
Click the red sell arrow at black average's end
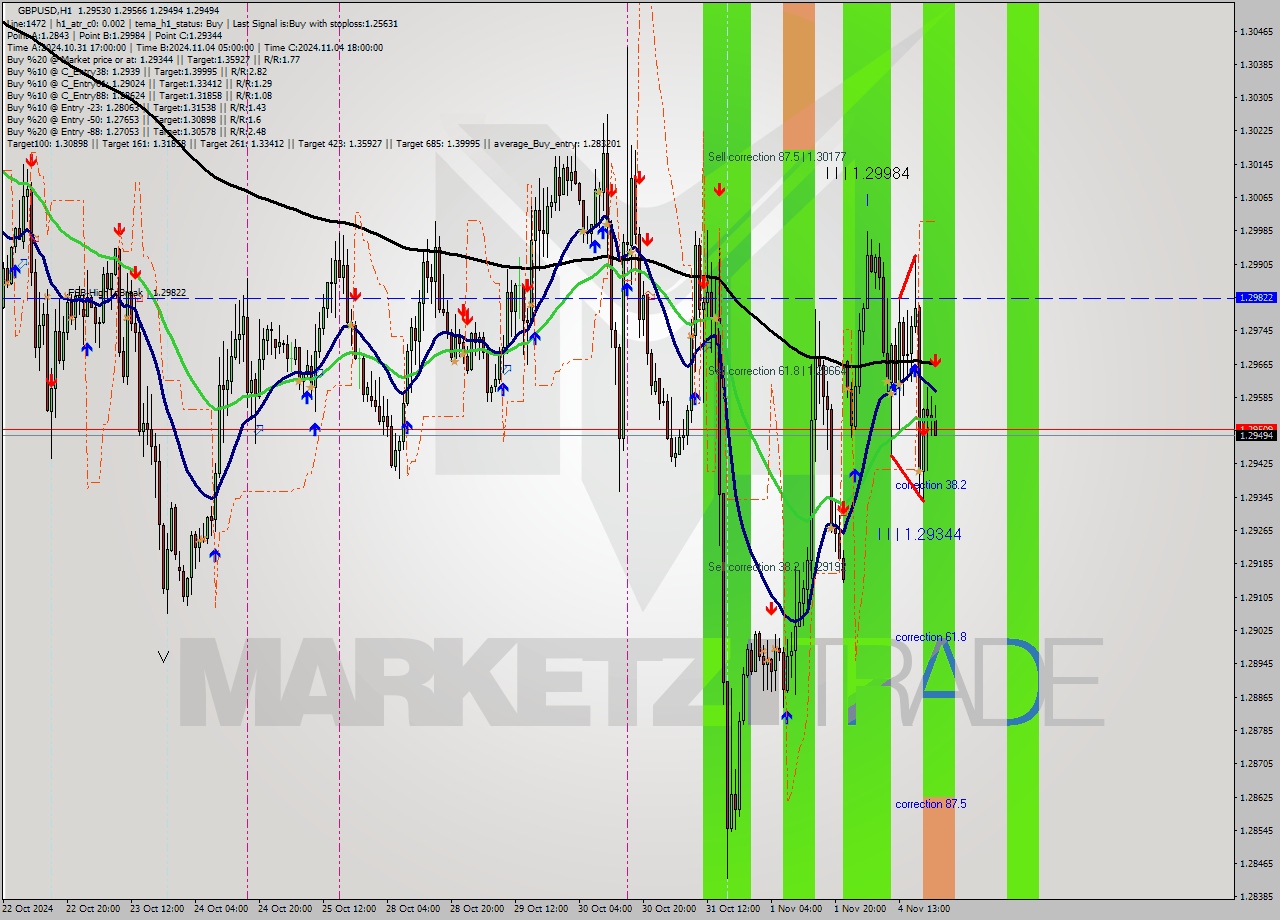point(935,360)
